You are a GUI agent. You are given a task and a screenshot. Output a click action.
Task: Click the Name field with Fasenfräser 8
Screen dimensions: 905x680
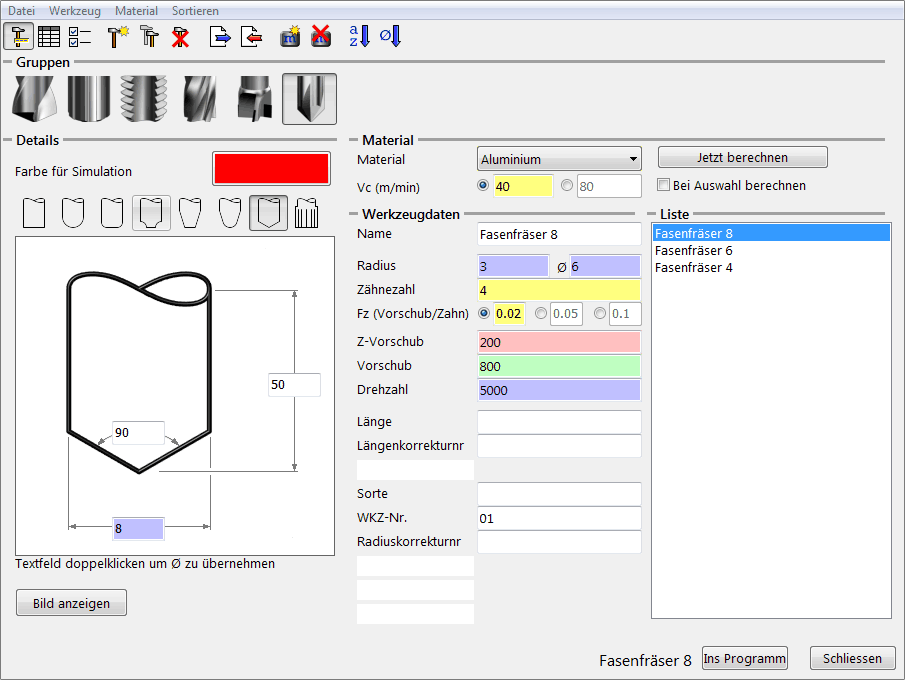(x=559, y=234)
